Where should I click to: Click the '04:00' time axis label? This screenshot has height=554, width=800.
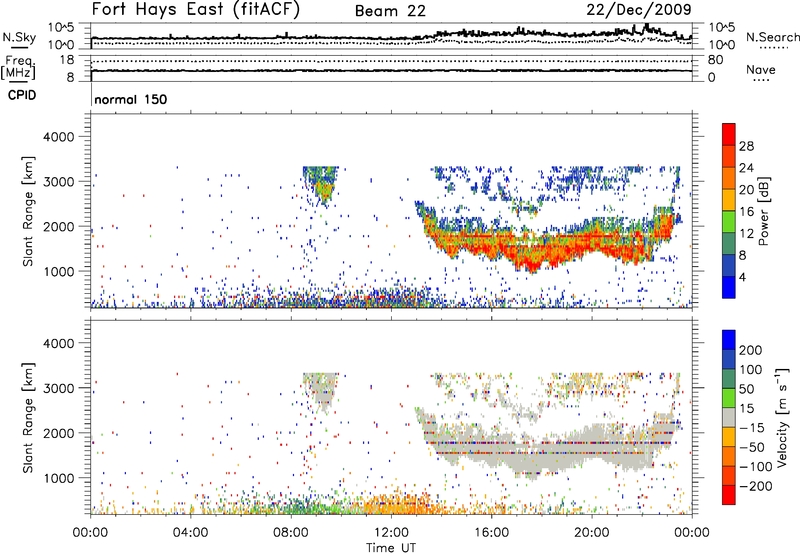click(190, 533)
